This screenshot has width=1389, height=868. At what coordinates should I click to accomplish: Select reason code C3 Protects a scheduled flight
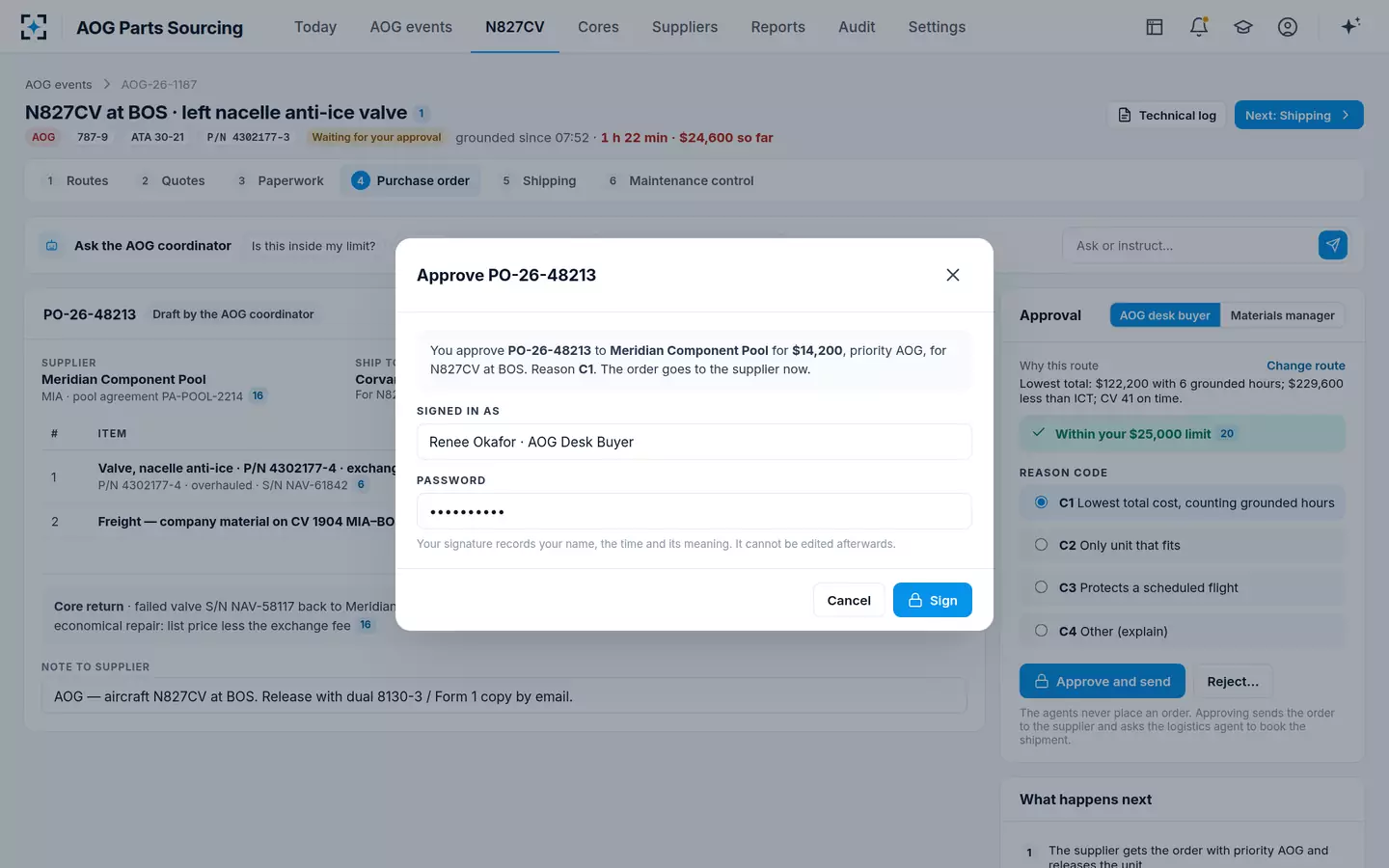pyautogui.click(x=1183, y=587)
